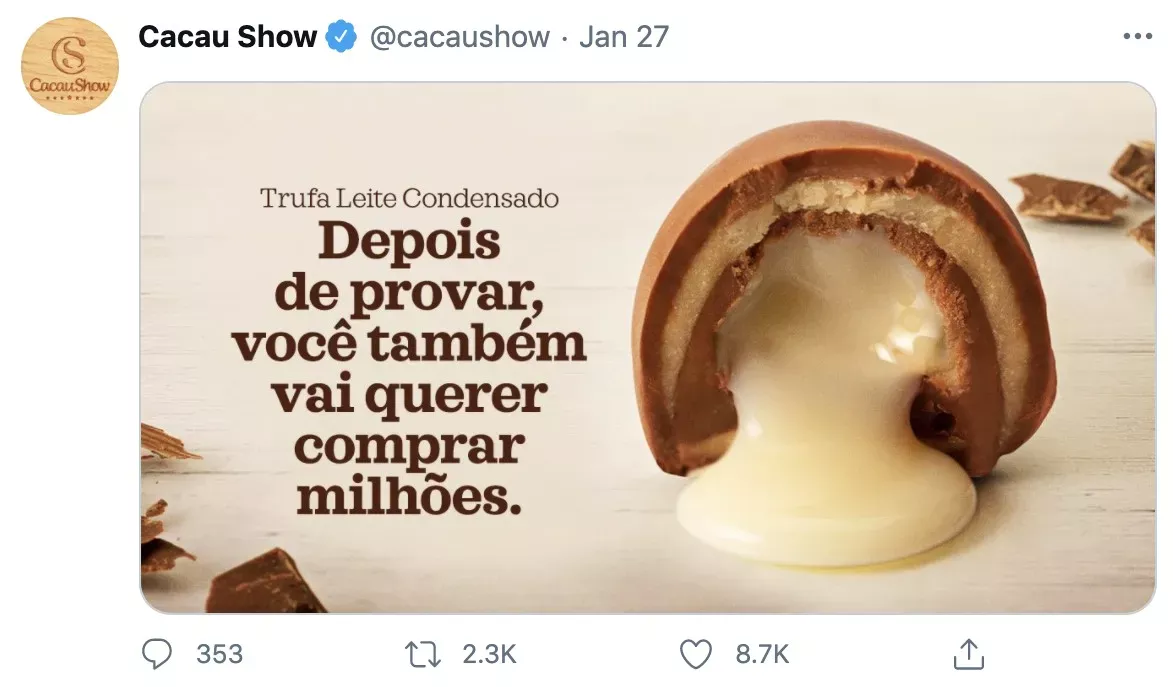1173x687 pixels.
Task: Click the 353 replies count
Action: tap(219, 654)
